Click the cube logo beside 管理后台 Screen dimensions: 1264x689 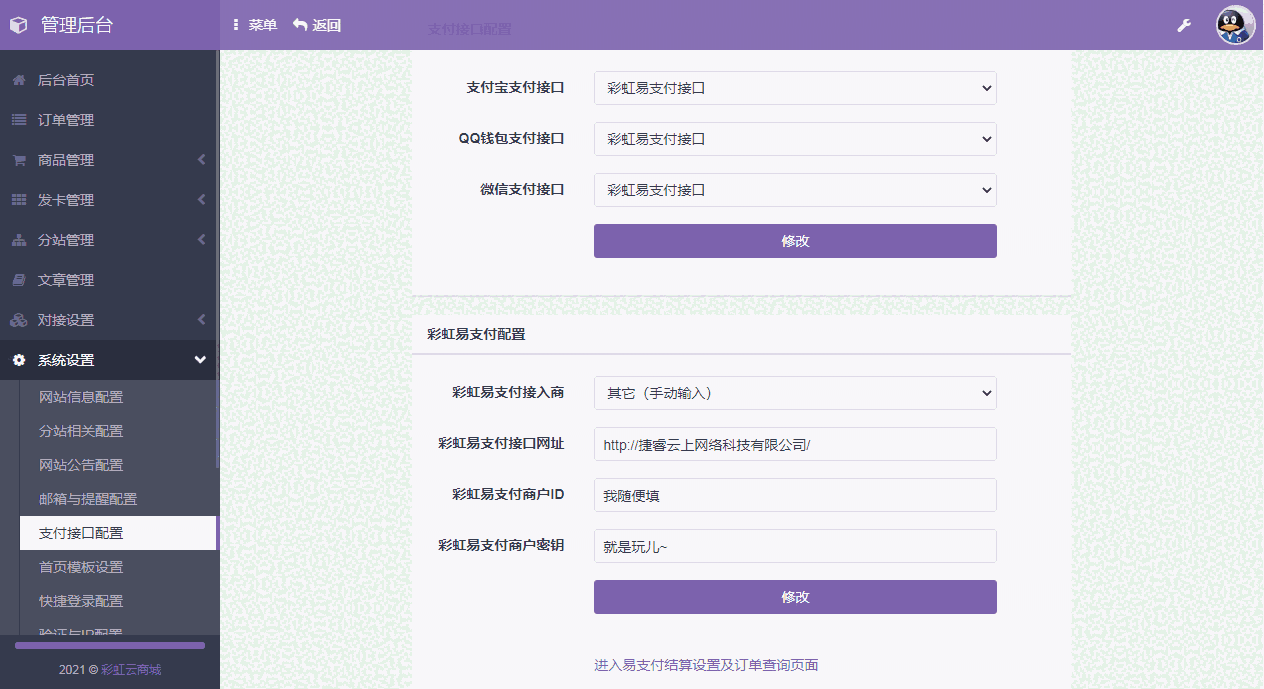[19, 25]
